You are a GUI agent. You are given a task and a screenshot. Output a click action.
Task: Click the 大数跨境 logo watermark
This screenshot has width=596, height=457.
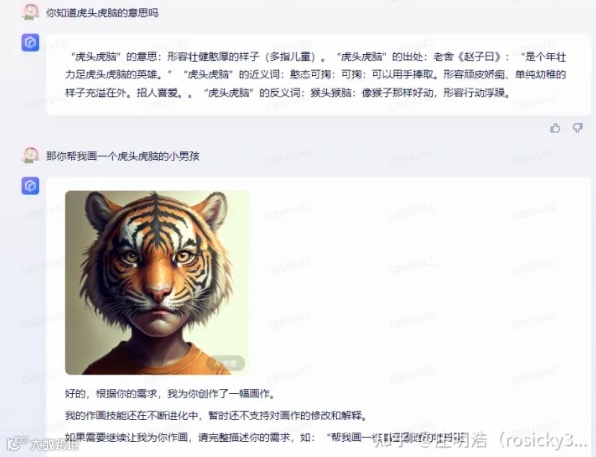[44, 443]
